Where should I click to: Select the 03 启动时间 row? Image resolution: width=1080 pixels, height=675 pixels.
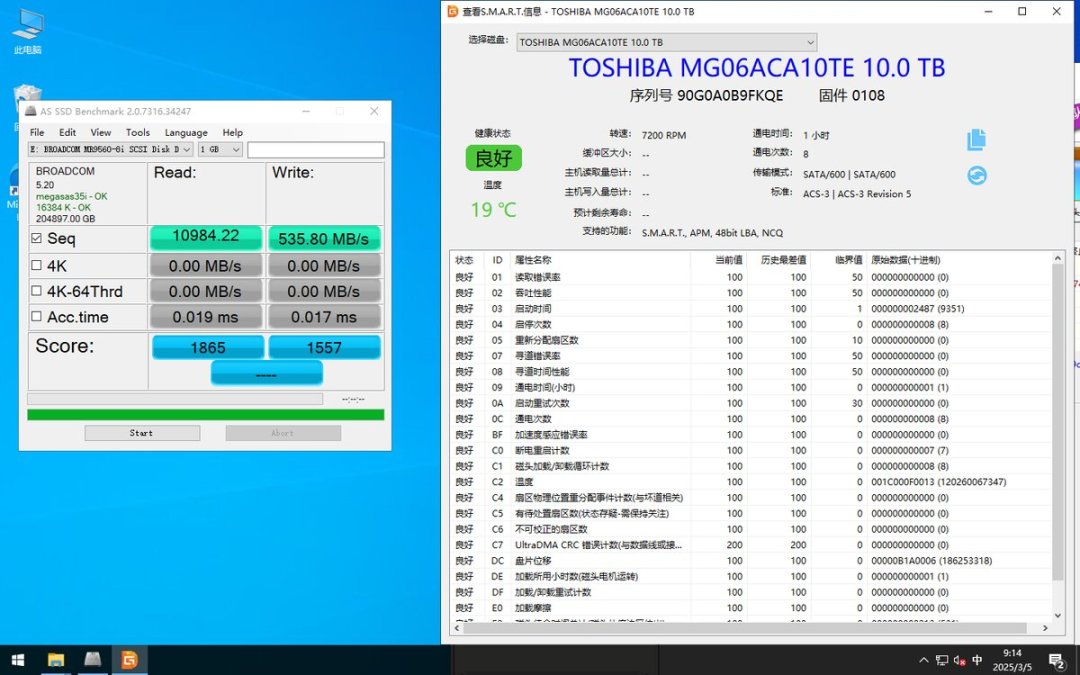[751, 309]
